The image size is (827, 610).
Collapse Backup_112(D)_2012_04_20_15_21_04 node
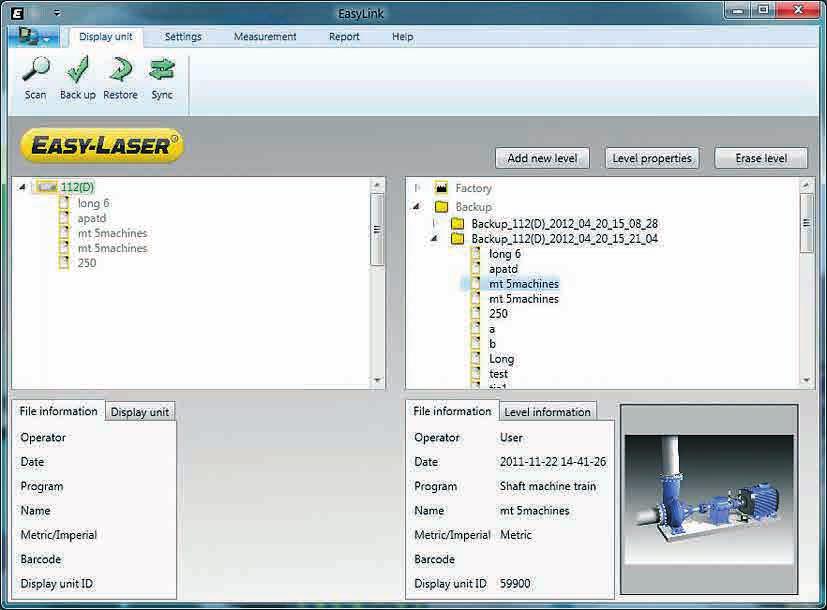tap(434, 239)
